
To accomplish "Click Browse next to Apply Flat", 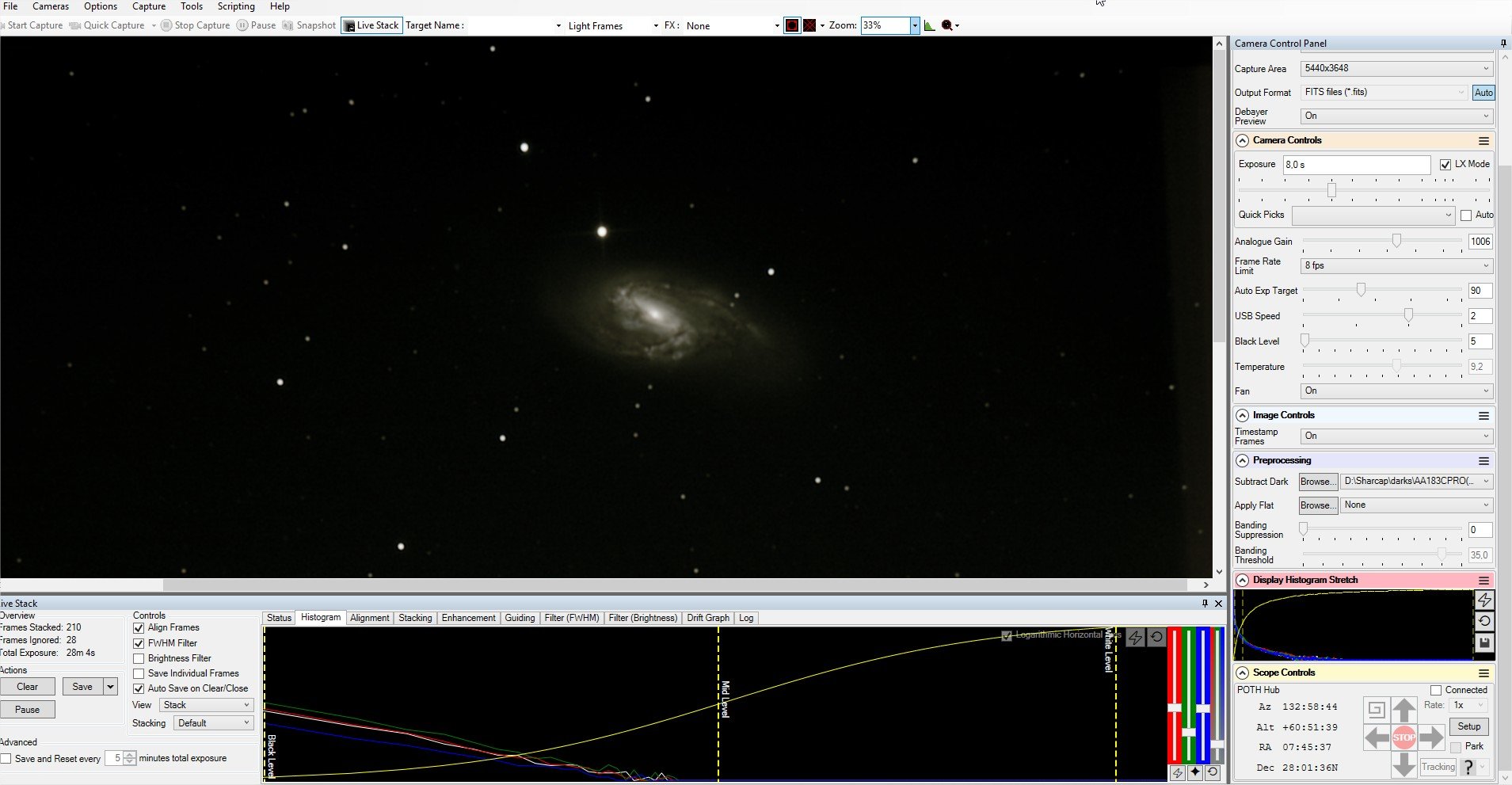I will tap(1317, 505).
